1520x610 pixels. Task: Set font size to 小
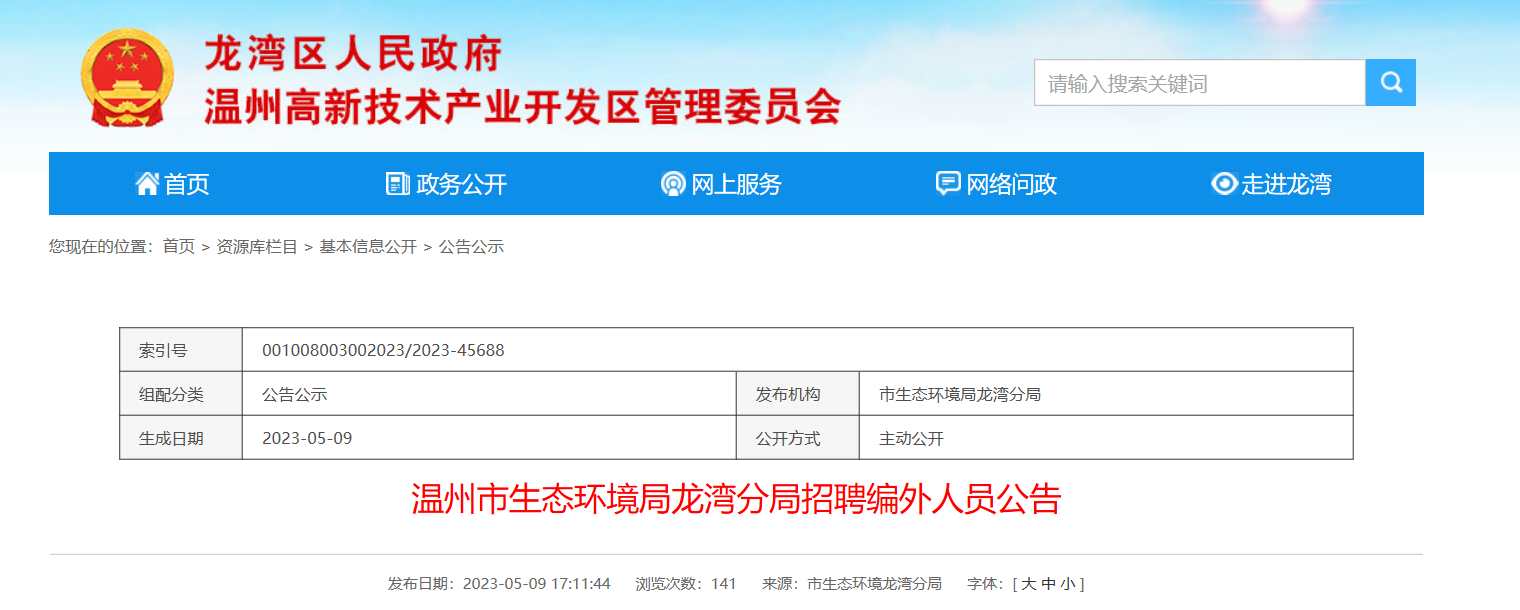1068,584
